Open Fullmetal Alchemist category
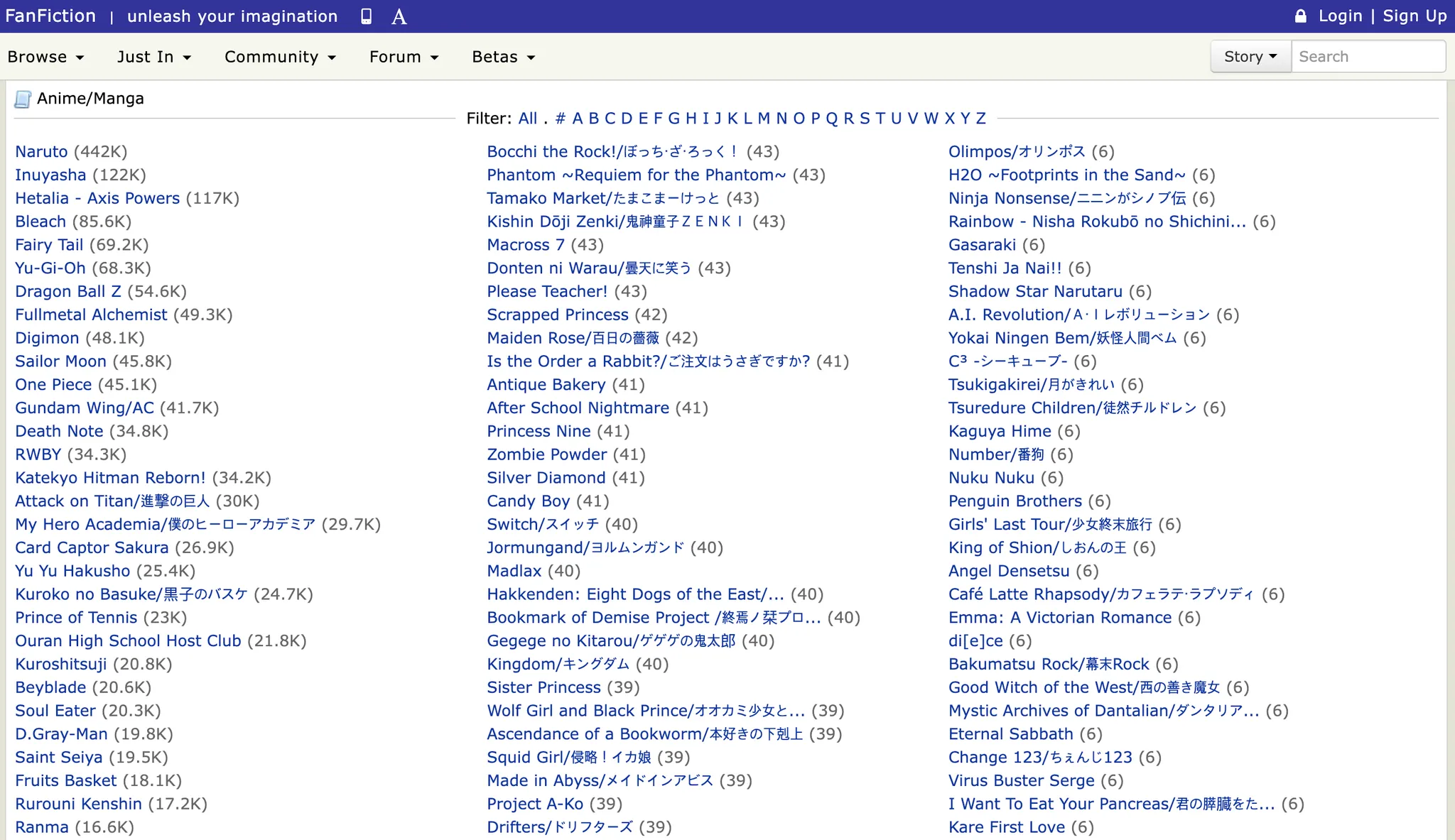 coord(91,315)
